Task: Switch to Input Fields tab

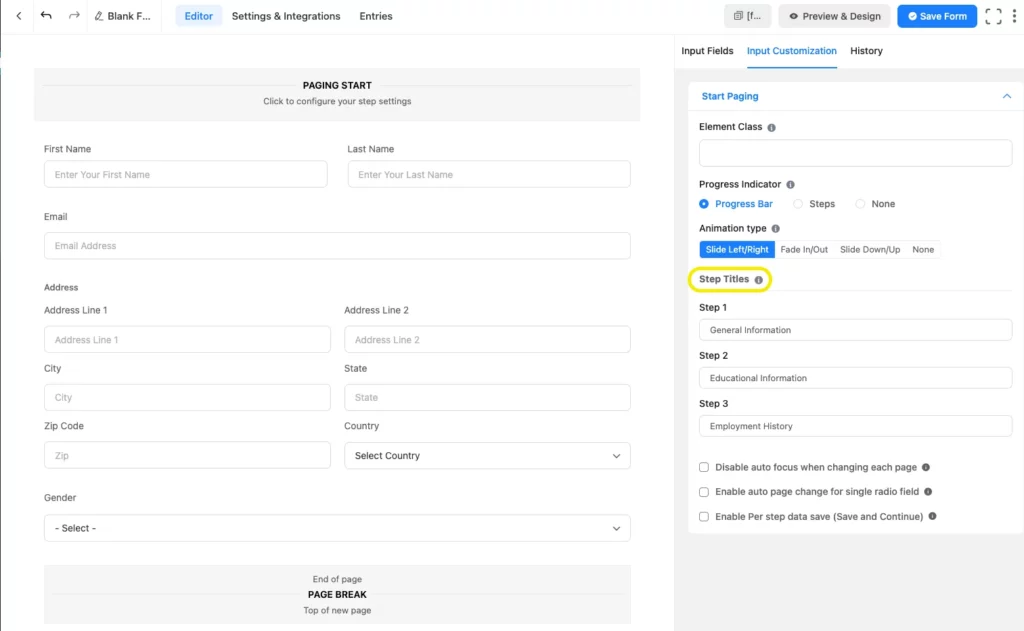Action: click(707, 51)
